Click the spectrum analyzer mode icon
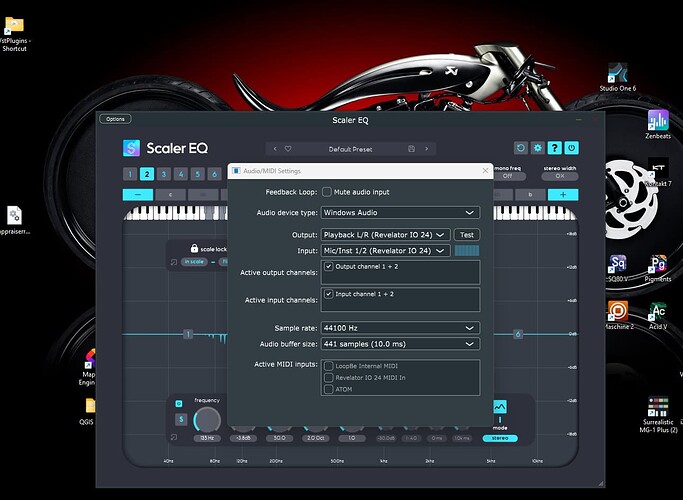This screenshot has height=500, width=683. coord(500,407)
